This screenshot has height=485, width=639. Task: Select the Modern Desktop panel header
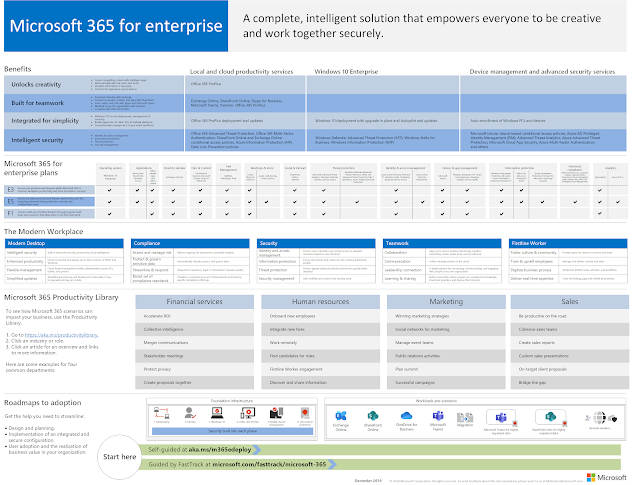64,243
